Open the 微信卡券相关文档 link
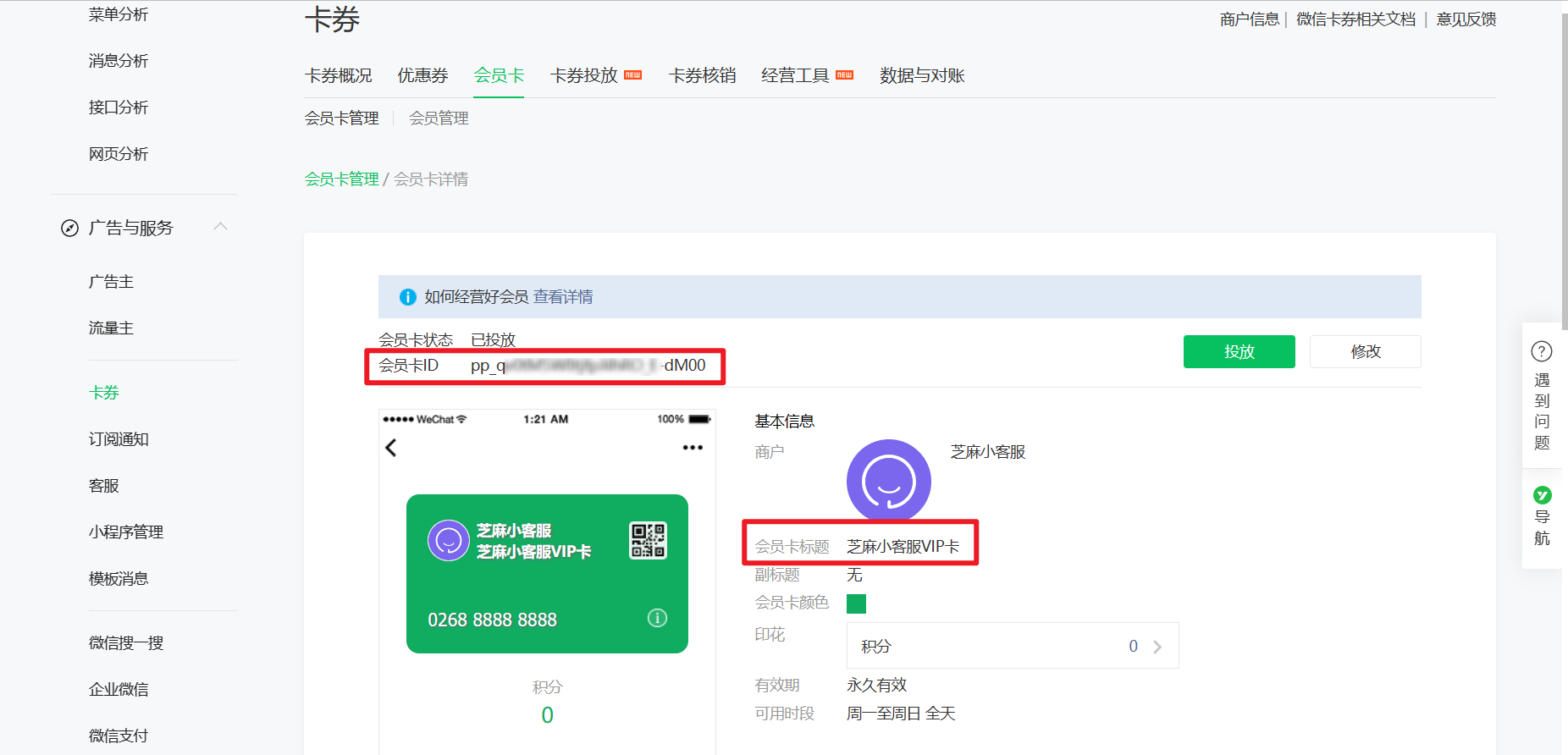The image size is (1568, 755). 1355,19
